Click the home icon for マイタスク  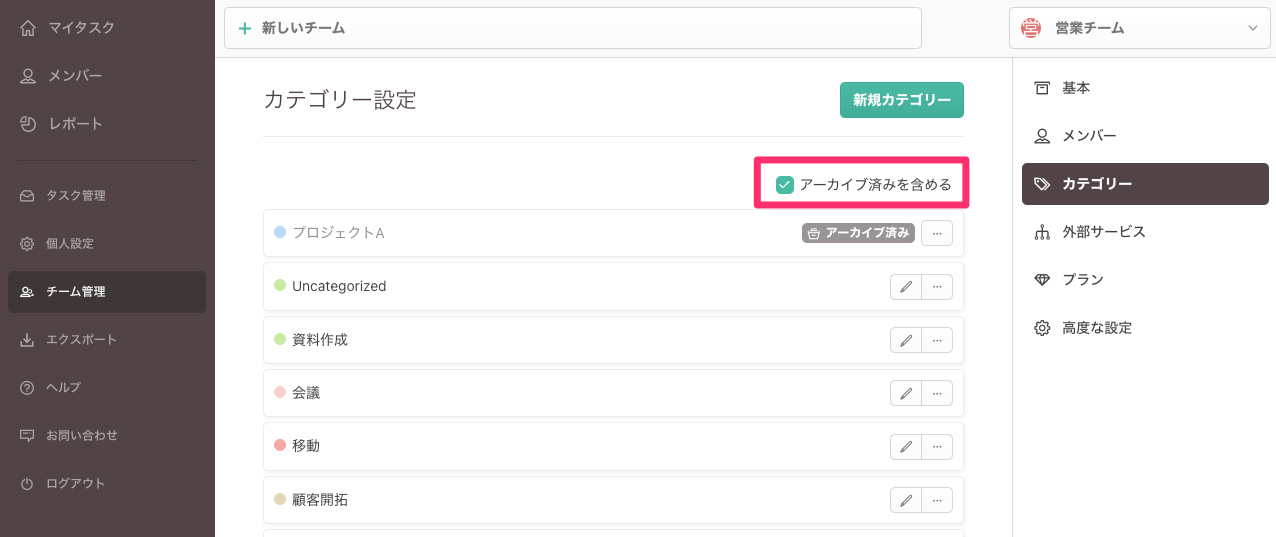[x=28, y=28]
